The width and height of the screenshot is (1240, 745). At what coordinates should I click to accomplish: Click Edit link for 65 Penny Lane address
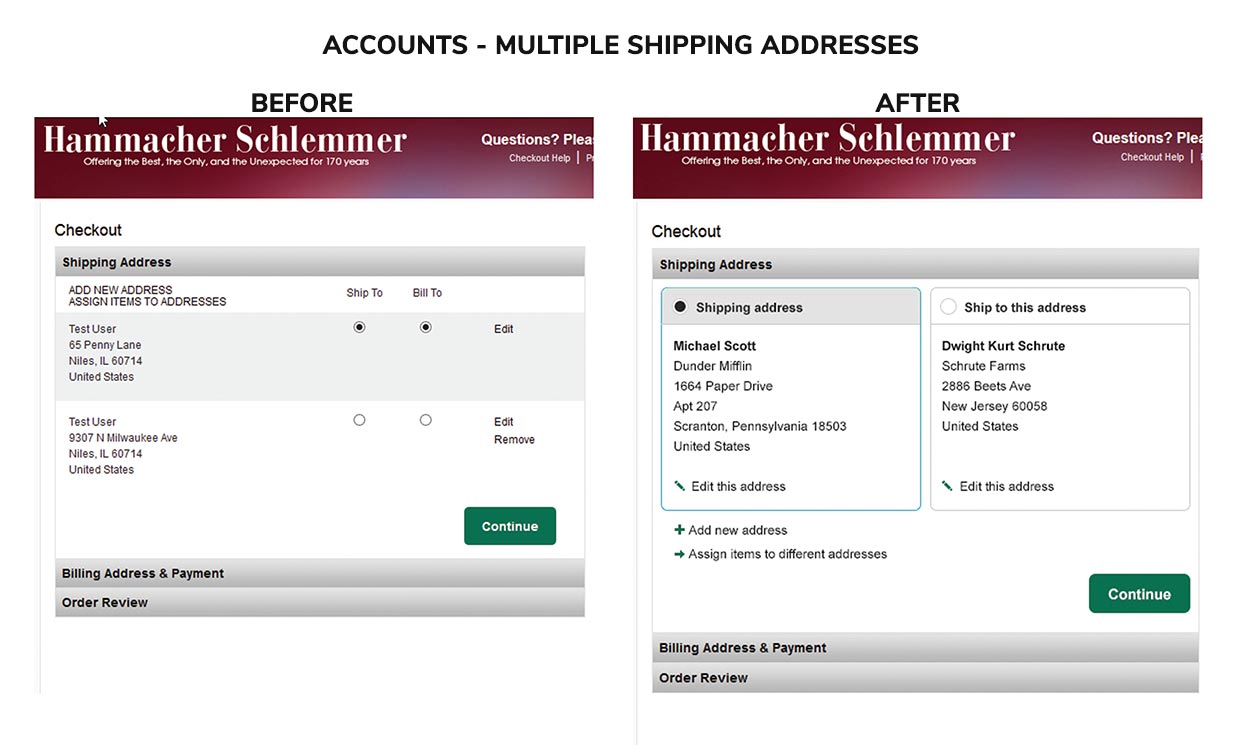503,329
